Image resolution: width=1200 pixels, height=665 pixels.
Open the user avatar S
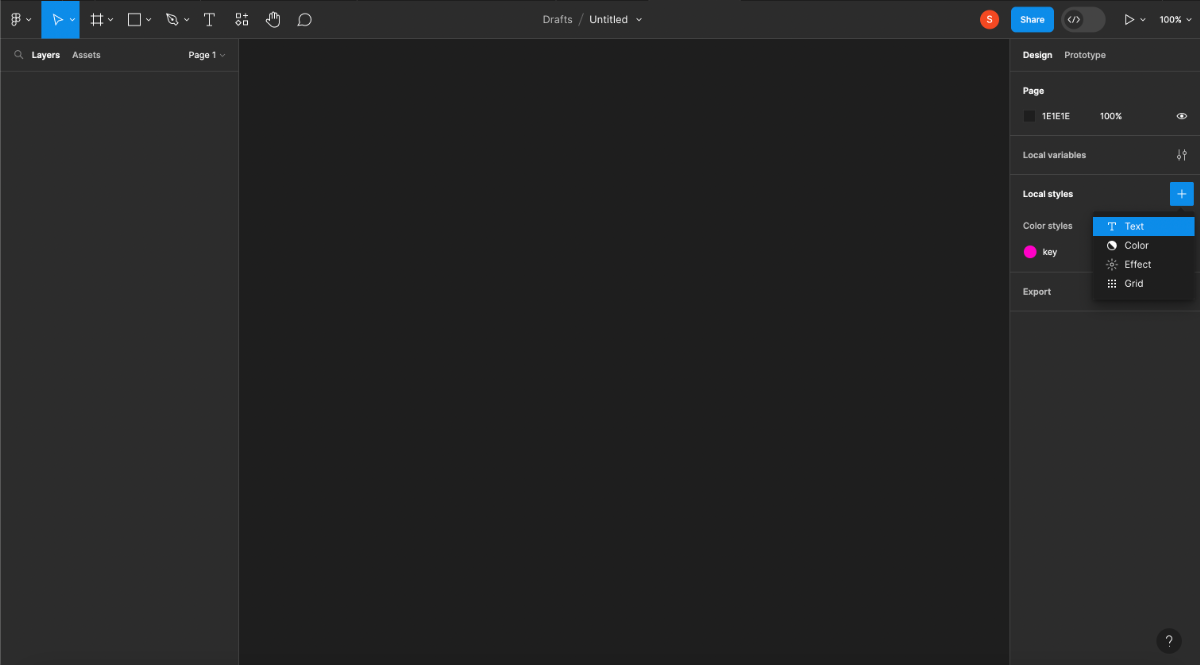point(989,19)
